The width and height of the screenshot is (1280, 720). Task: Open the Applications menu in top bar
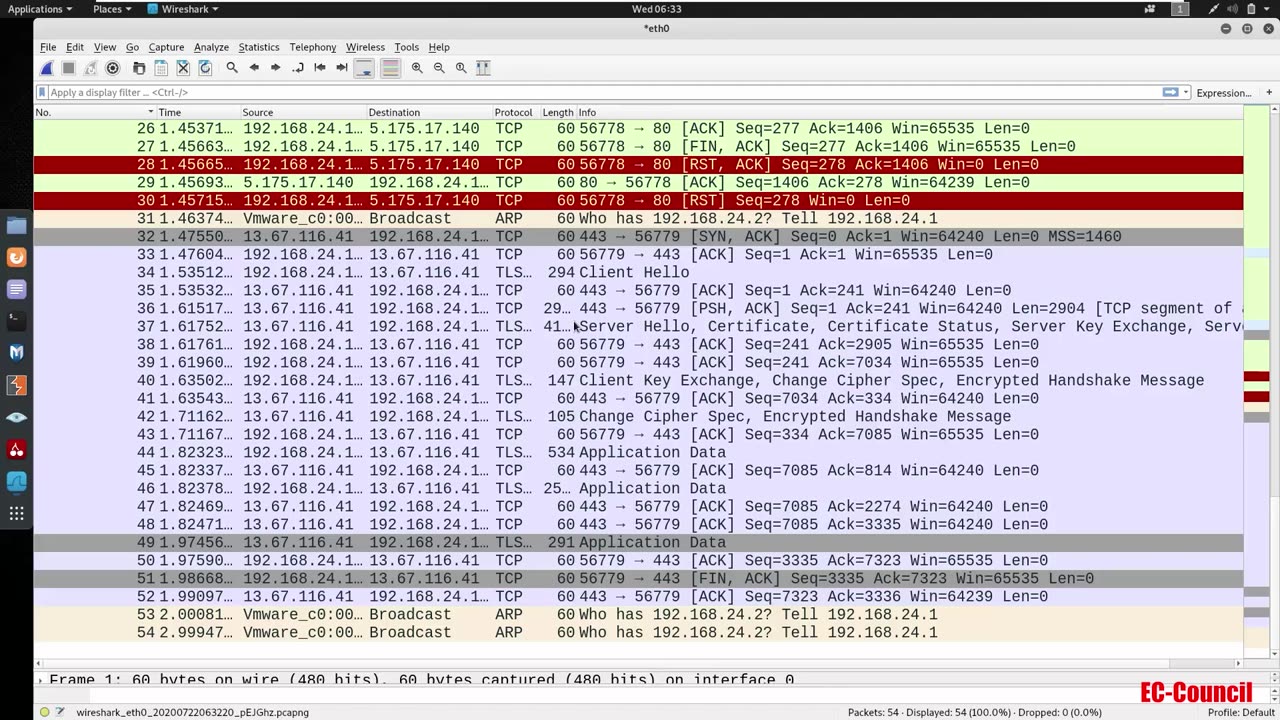[x=39, y=9]
